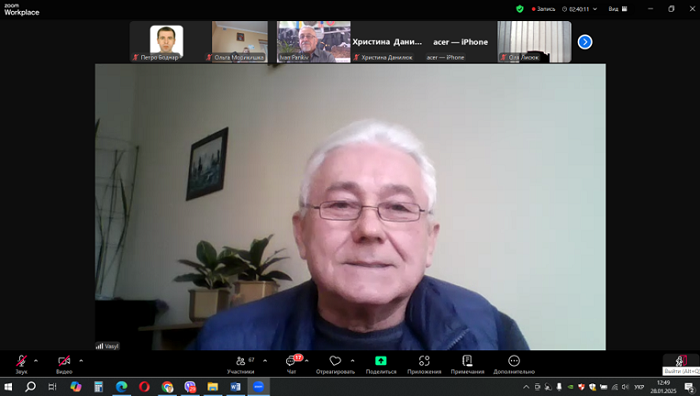Open reactions with Отреагировать heart icon
This screenshot has height=396, width=700.
(335, 364)
